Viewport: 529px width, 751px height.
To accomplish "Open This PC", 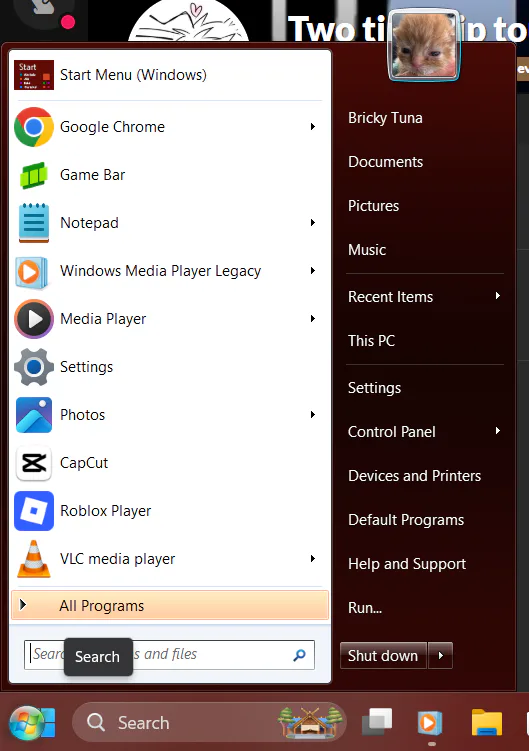I will [x=371, y=341].
